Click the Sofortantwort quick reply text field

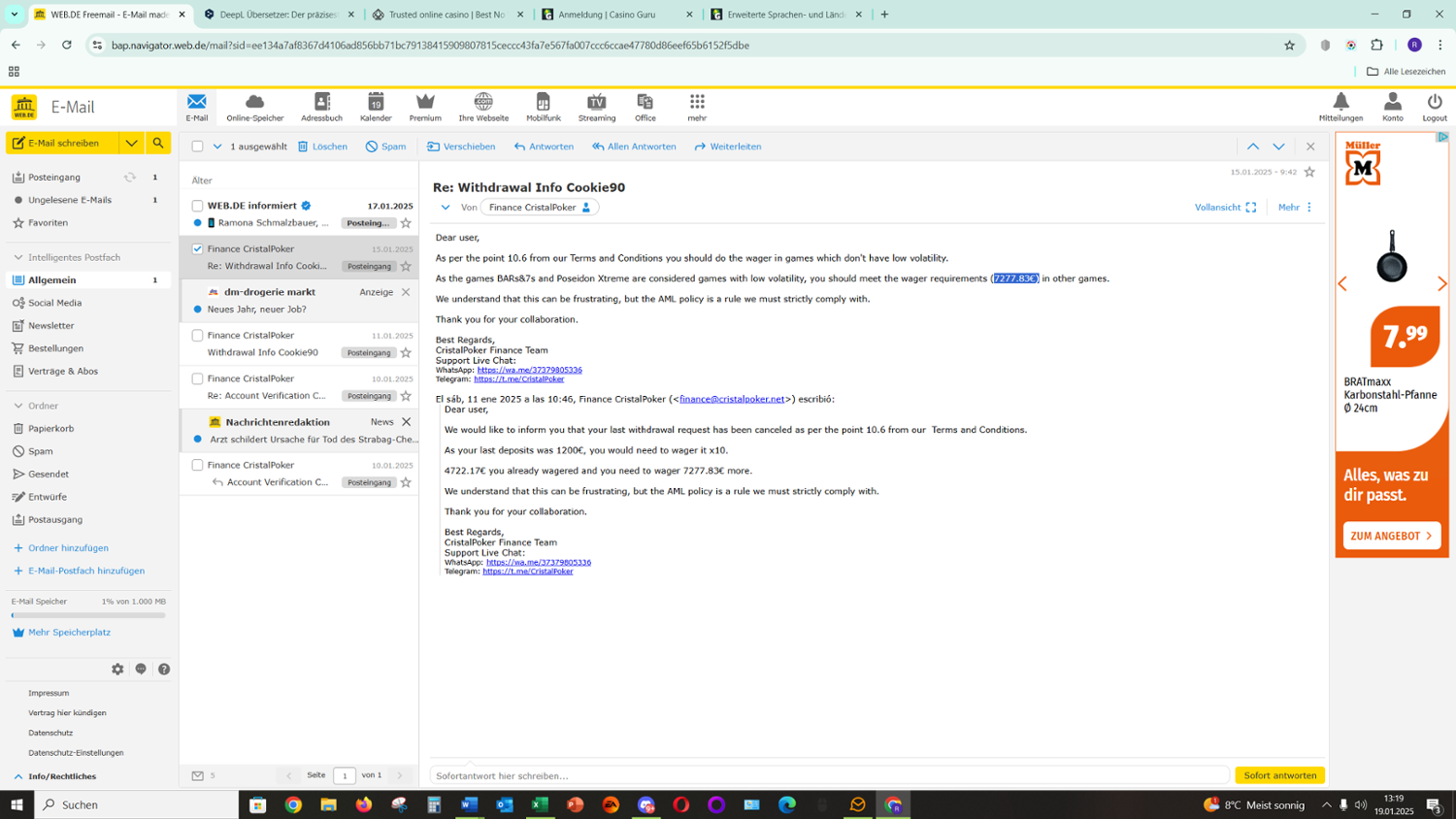(829, 775)
